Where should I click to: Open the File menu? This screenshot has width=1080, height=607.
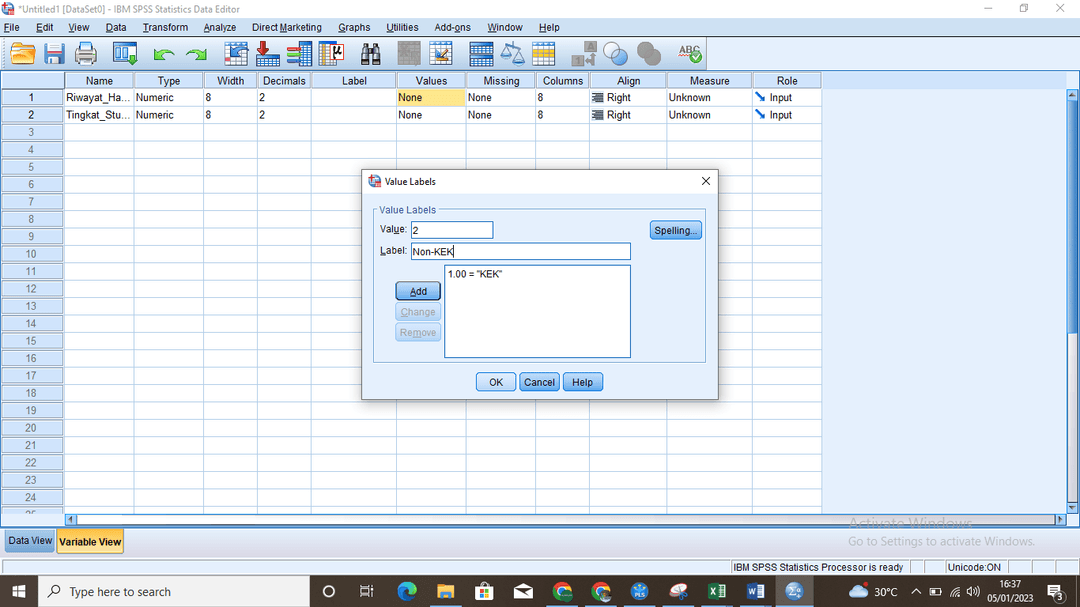tap(12, 28)
